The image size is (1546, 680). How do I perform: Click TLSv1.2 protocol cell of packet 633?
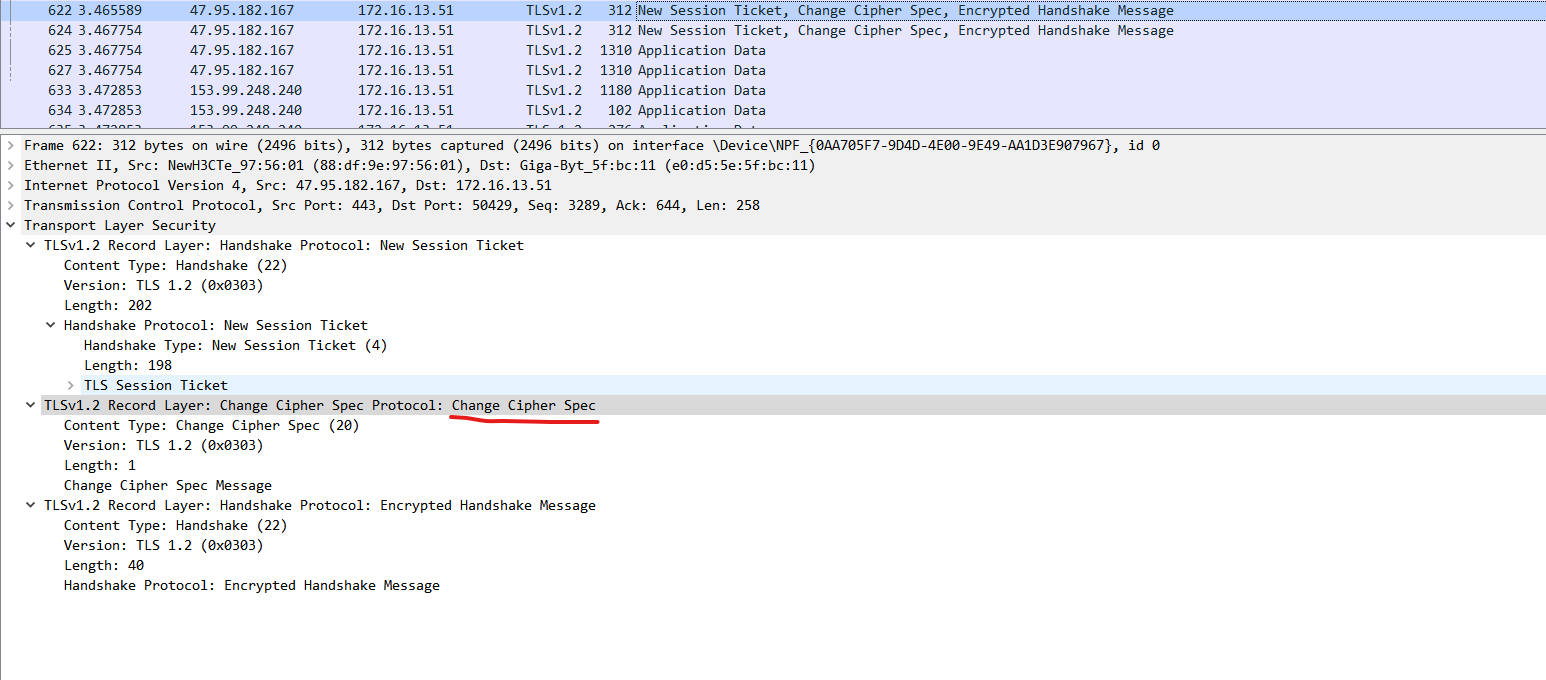click(x=554, y=90)
